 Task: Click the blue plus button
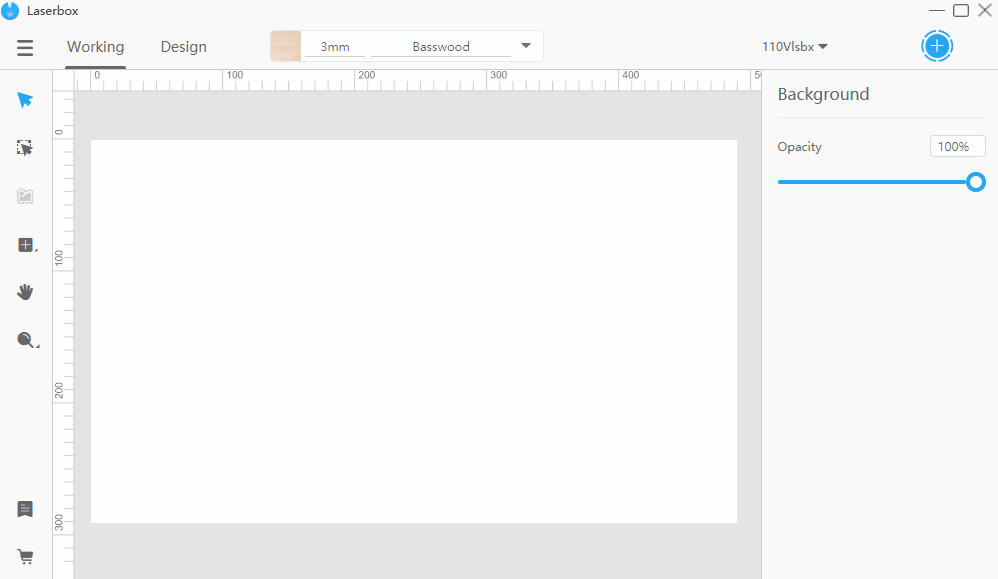point(937,46)
